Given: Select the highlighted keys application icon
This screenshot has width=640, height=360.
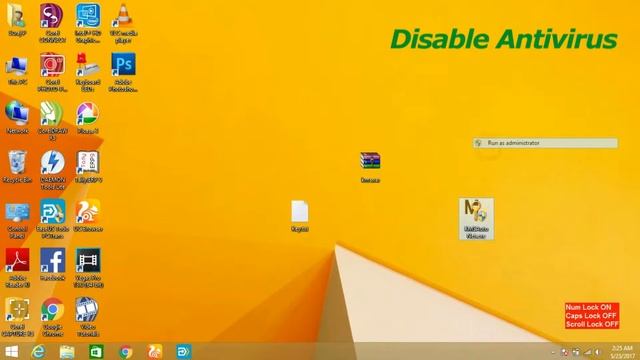Looking at the screenshot, I should pyautogui.click(x=476, y=219).
